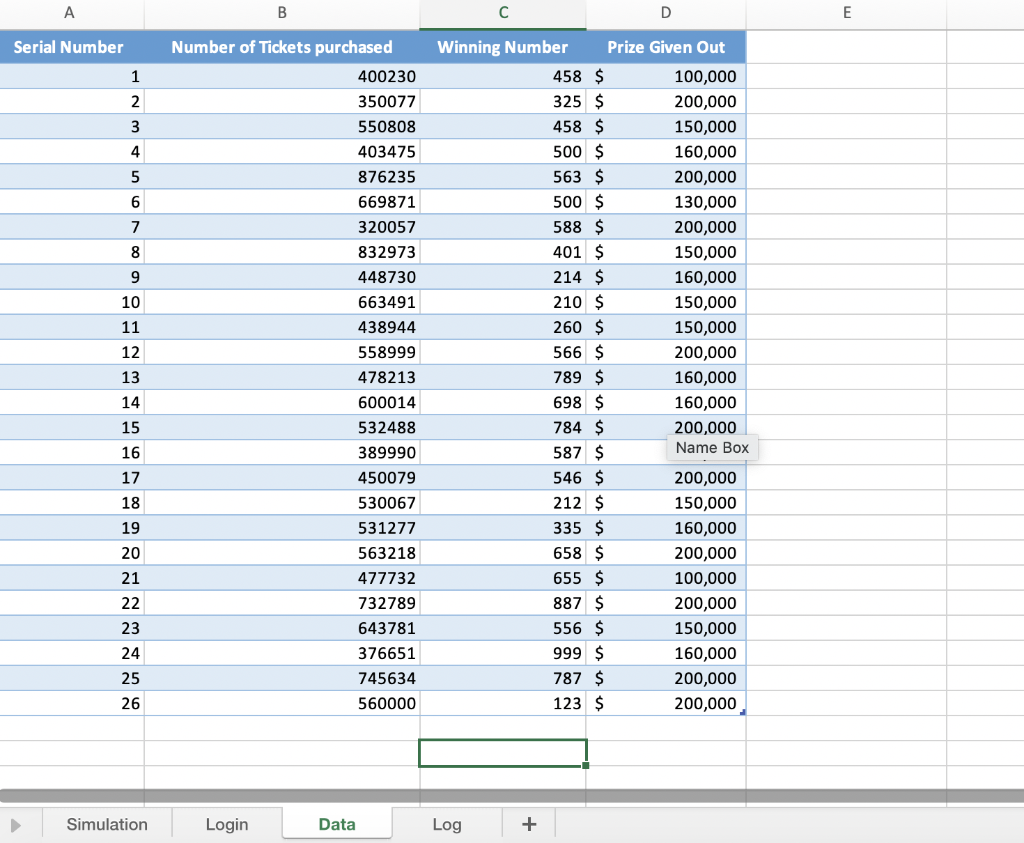The image size is (1024, 843).
Task: Select column E header
Action: click(846, 13)
